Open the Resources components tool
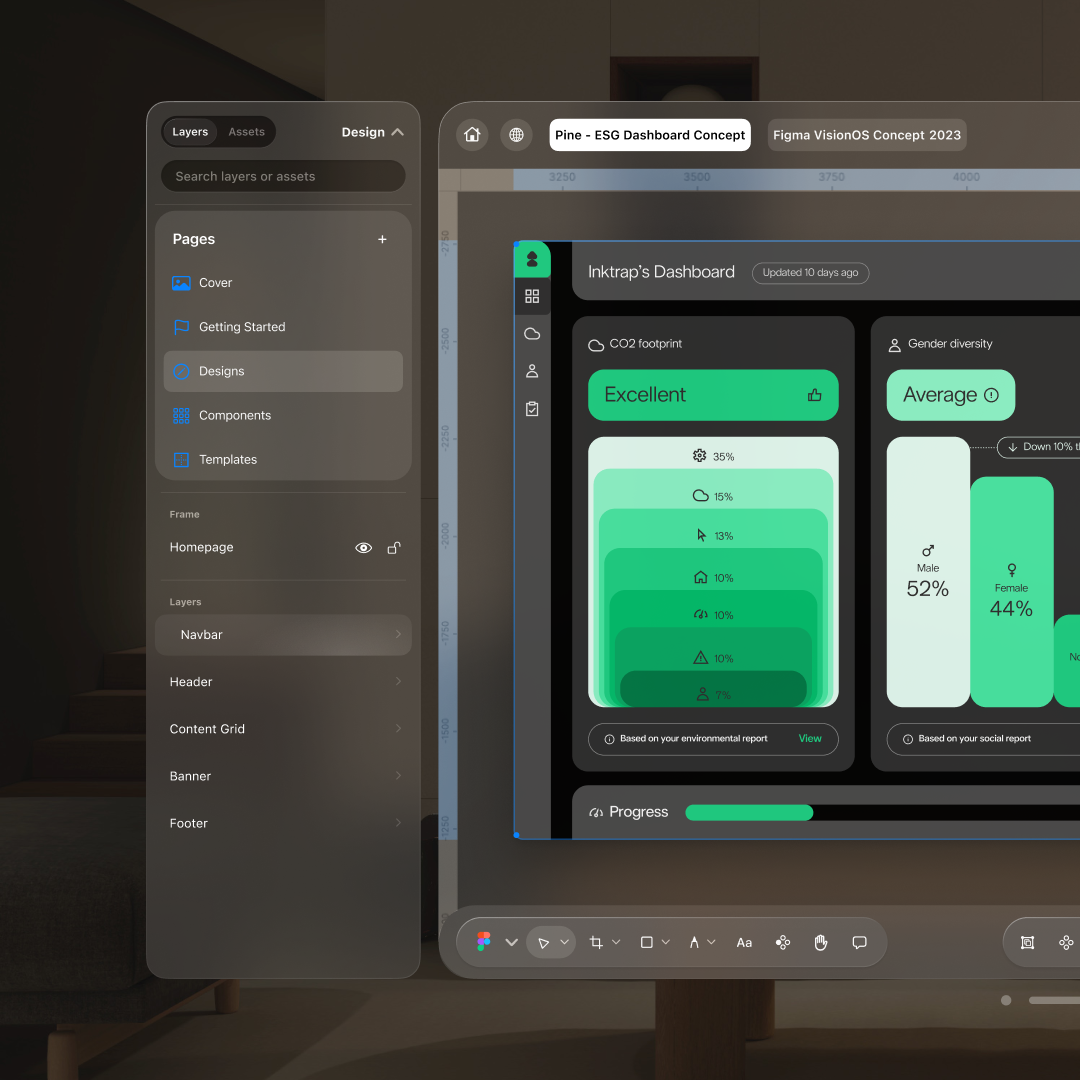 pyautogui.click(x=782, y=942)
